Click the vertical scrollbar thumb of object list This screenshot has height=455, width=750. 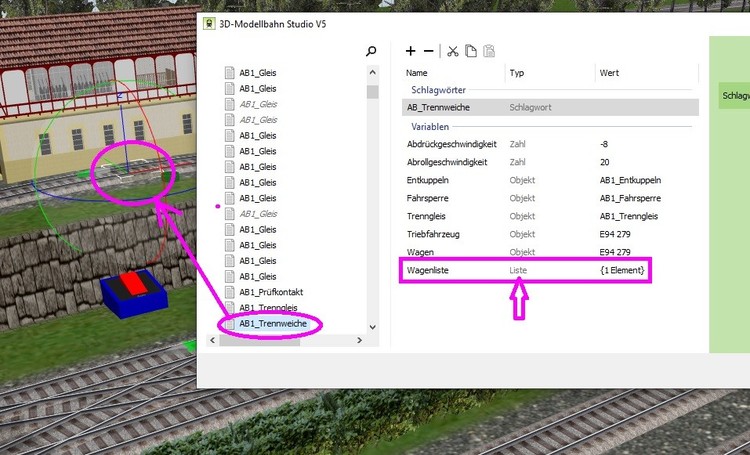[373, 91]
